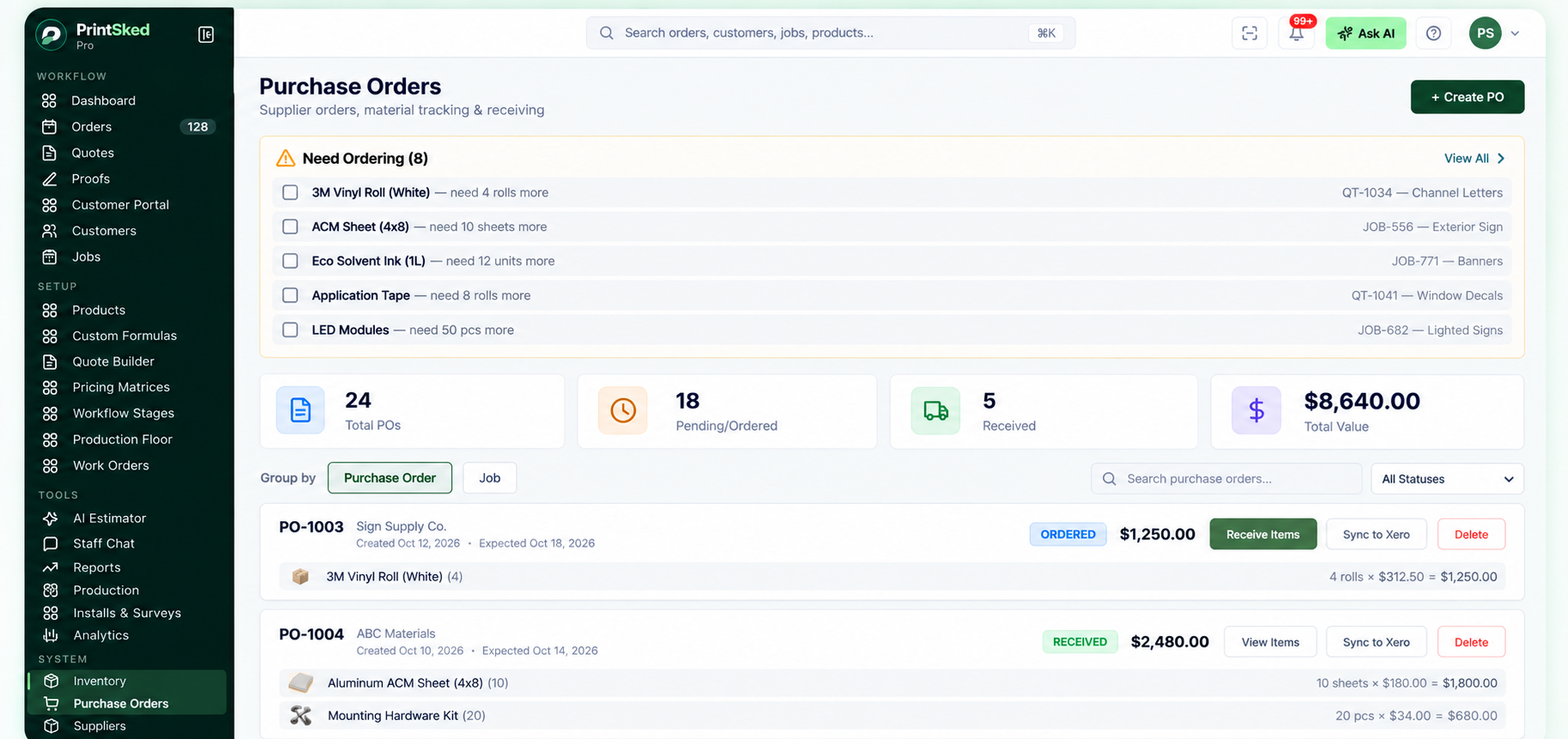This screenshot has height=739, width=1568.
Task: Open Inventory in the sidebar
Action: [129, 681]
